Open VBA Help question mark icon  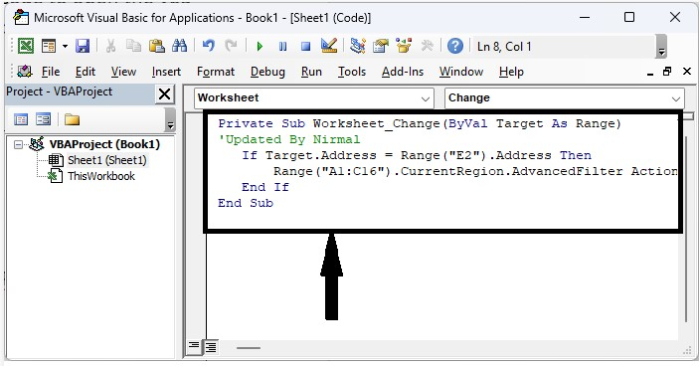click(x=455, y=46)
